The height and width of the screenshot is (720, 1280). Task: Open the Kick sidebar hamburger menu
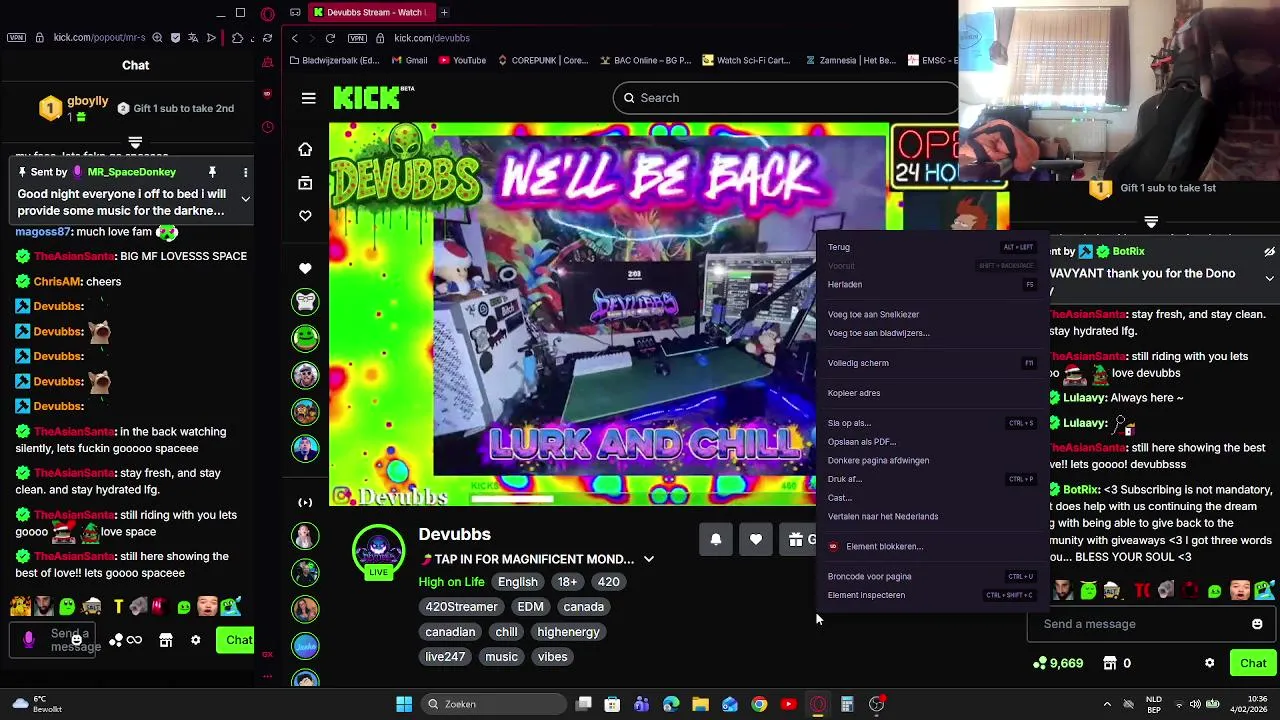tap(308, 98)
